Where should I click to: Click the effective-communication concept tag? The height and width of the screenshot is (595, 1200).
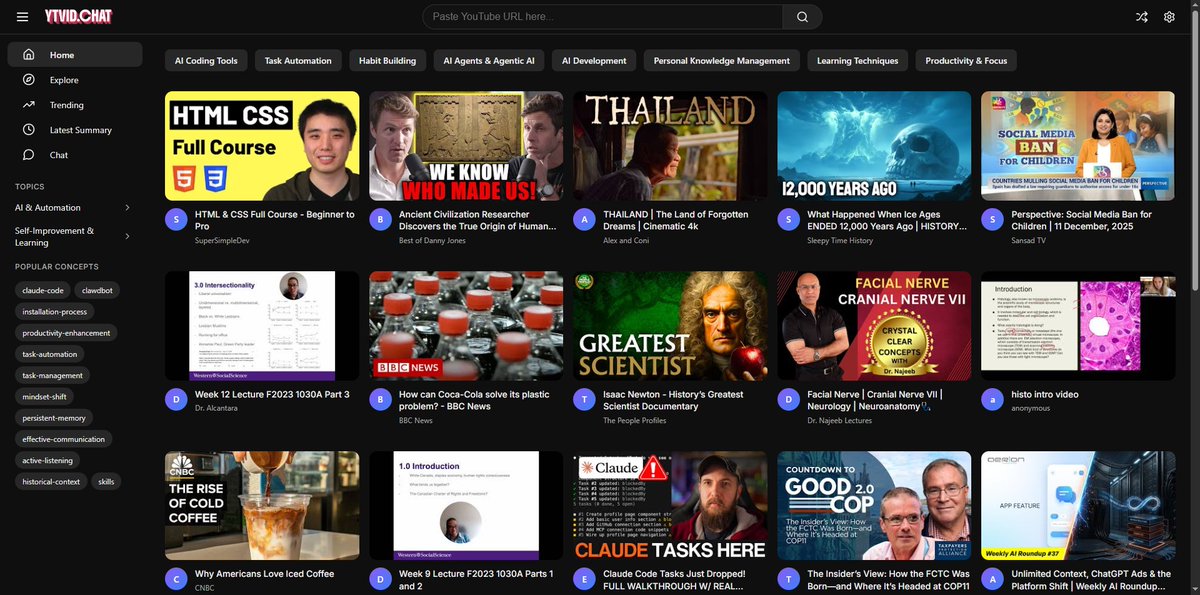(x=64, y=439)
